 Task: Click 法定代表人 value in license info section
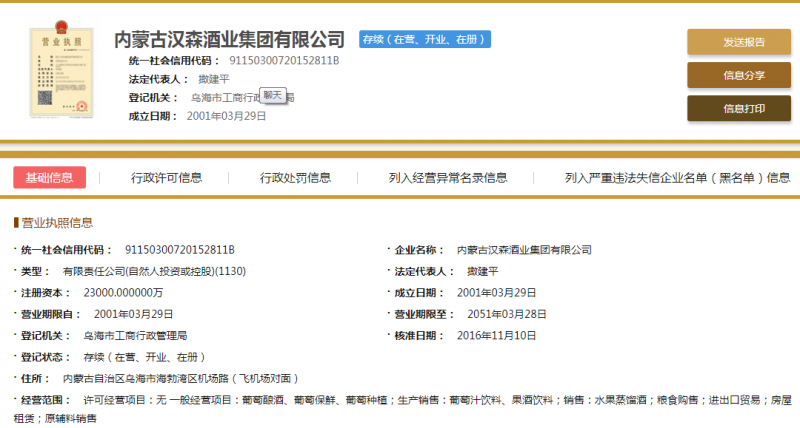(483, 271)
